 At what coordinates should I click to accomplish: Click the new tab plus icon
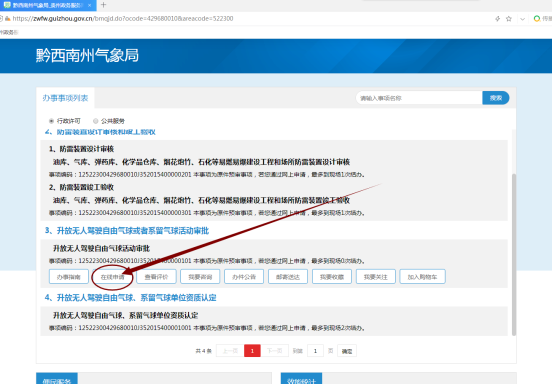103,5
